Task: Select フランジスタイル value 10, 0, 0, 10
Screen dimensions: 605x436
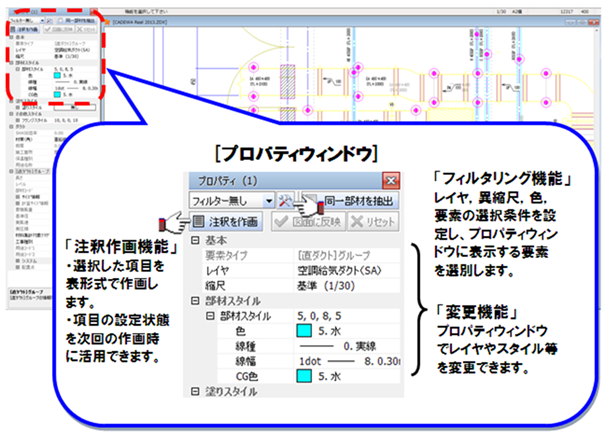Action: pyautogui.click(x=66, y=120)
